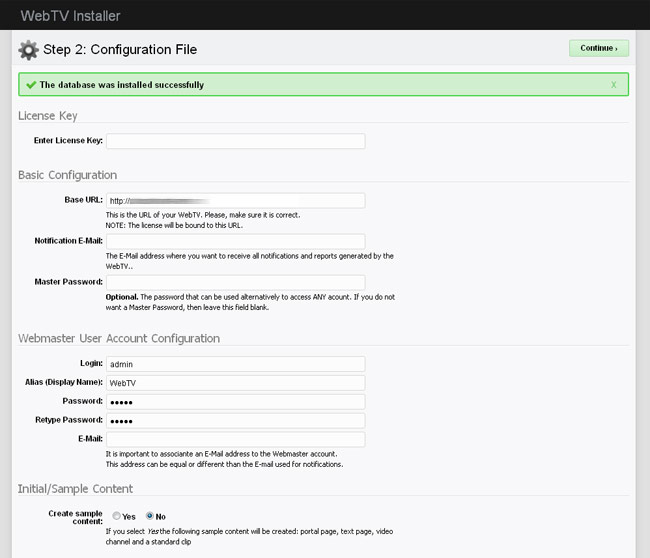Click the Master Password field
Screen dimensions: 650x558
pyautogui.click(x=235, y=282)
